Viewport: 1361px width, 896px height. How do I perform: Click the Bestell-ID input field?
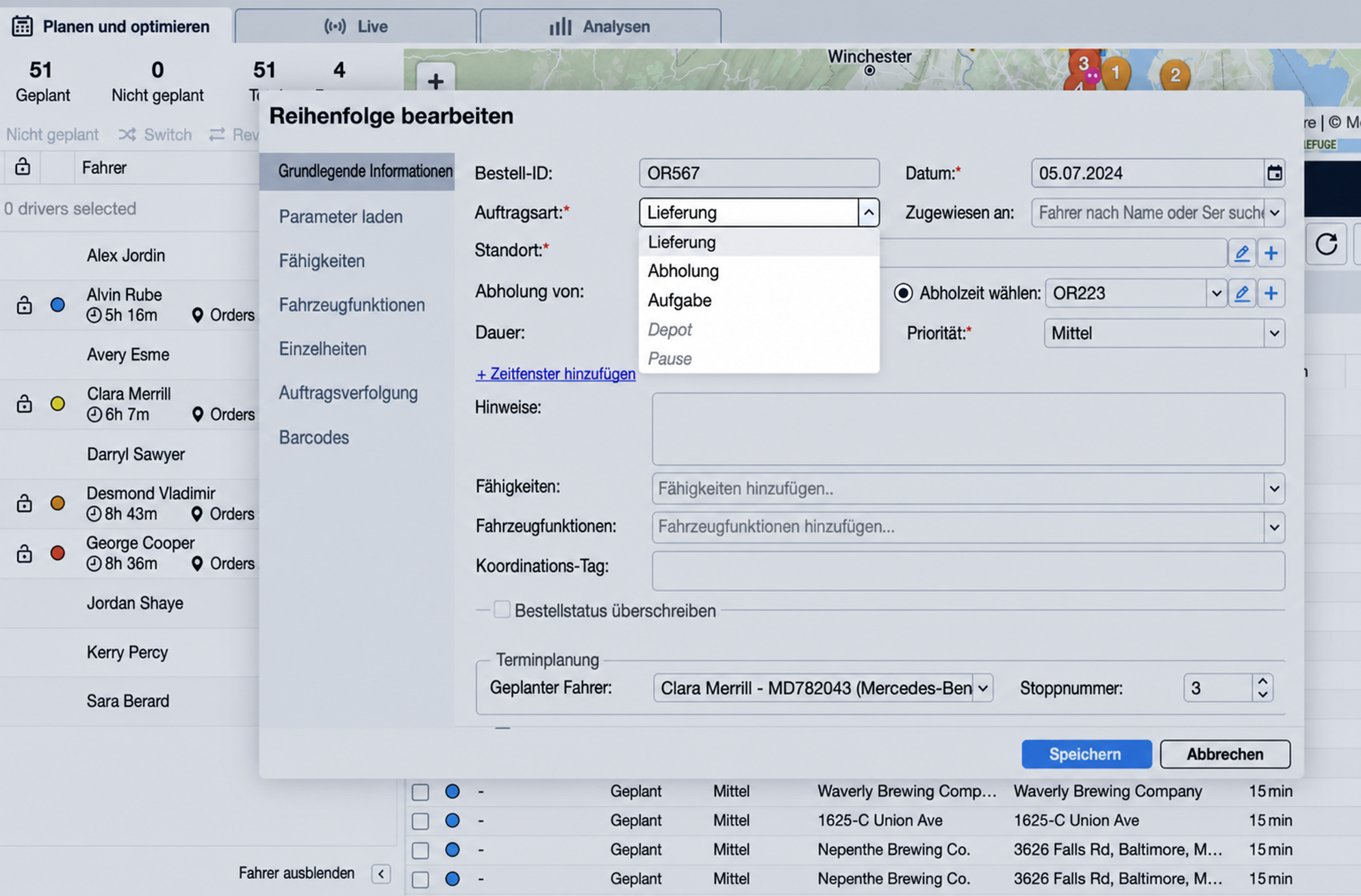[x=759, y=173]
